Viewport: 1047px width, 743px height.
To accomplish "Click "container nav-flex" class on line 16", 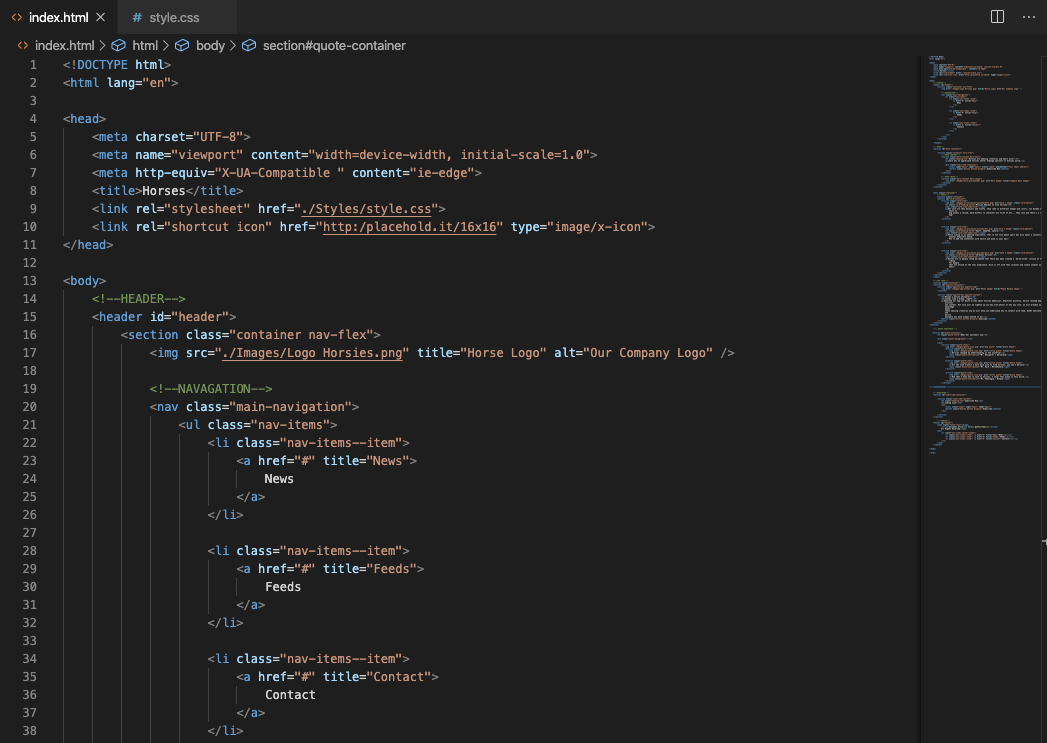I will click(x=301, y=335).
